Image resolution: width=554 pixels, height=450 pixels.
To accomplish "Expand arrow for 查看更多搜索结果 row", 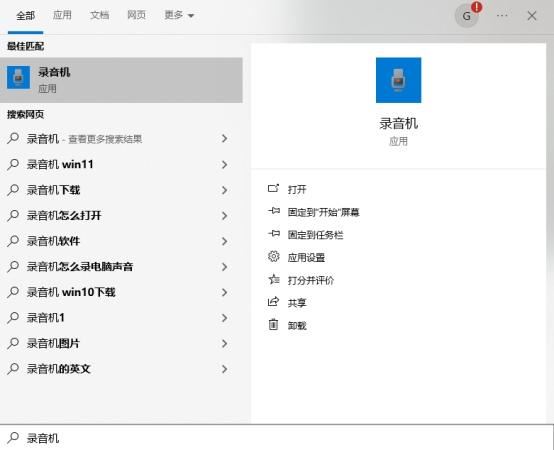I will tap(224, 138).
